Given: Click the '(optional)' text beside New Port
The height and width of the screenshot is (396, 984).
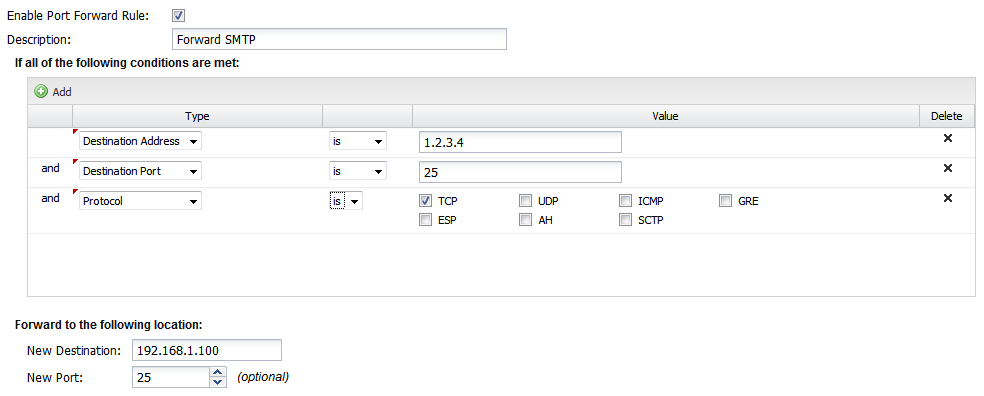Looking at the screenshot, I should (263, 377).
